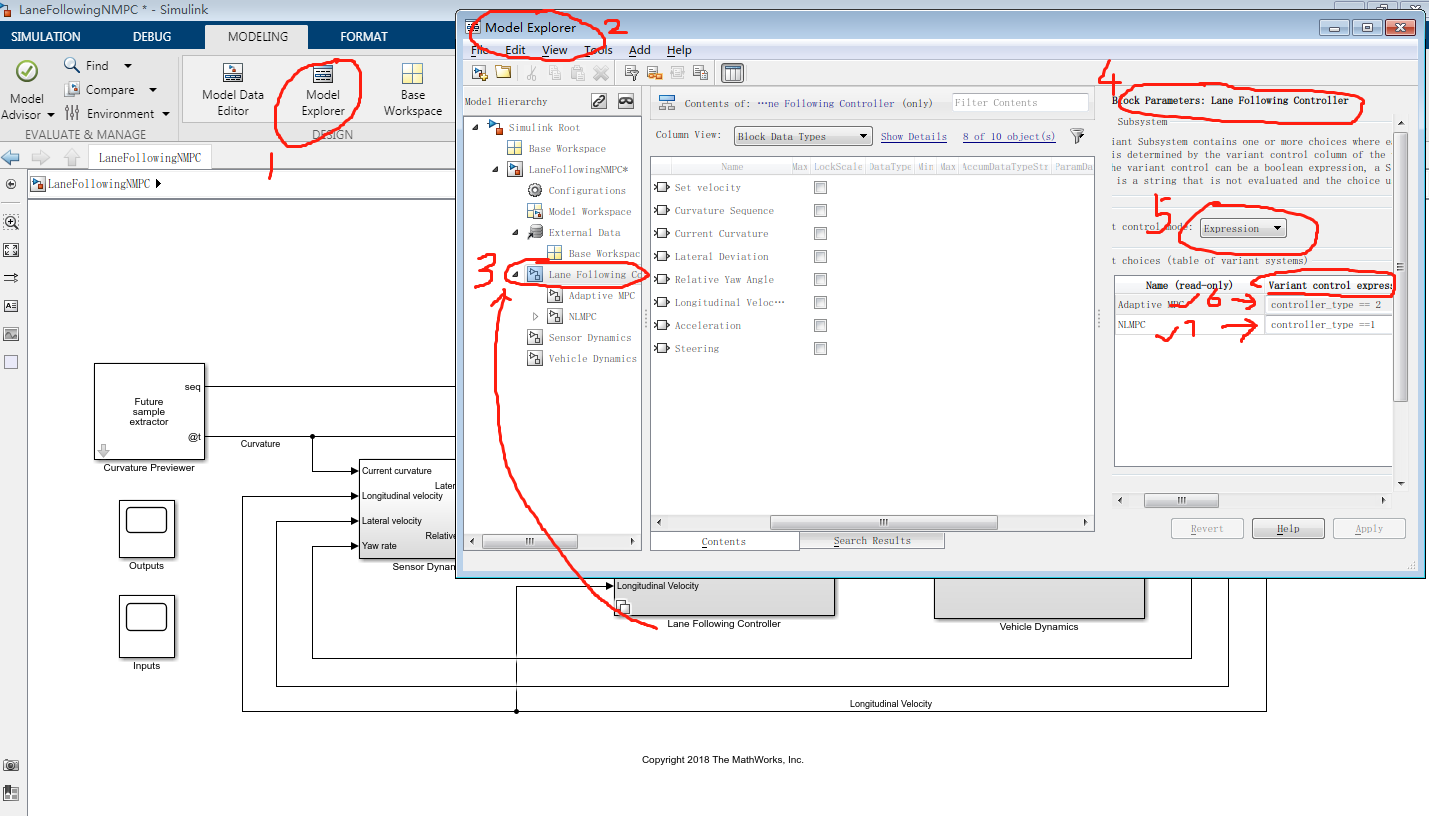
Task: Open Base Workspace in the Design section
Action: [x=413, y=91]
